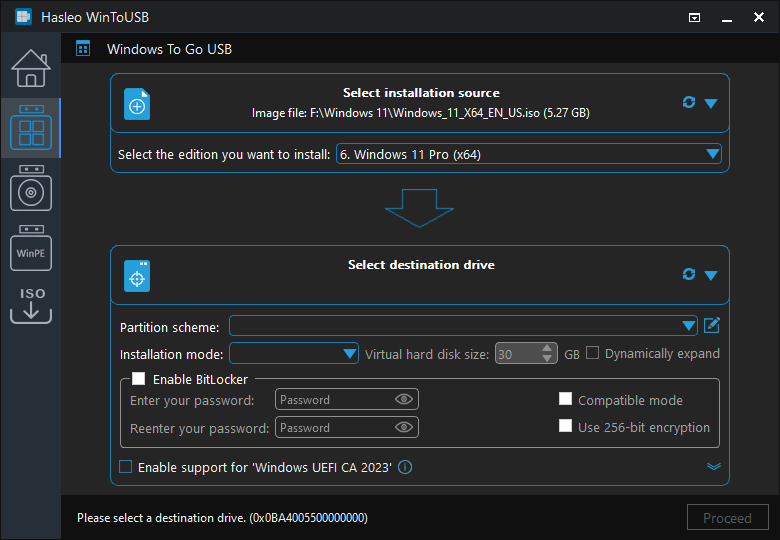
Task: Click the image file path text
Action: 421,113
